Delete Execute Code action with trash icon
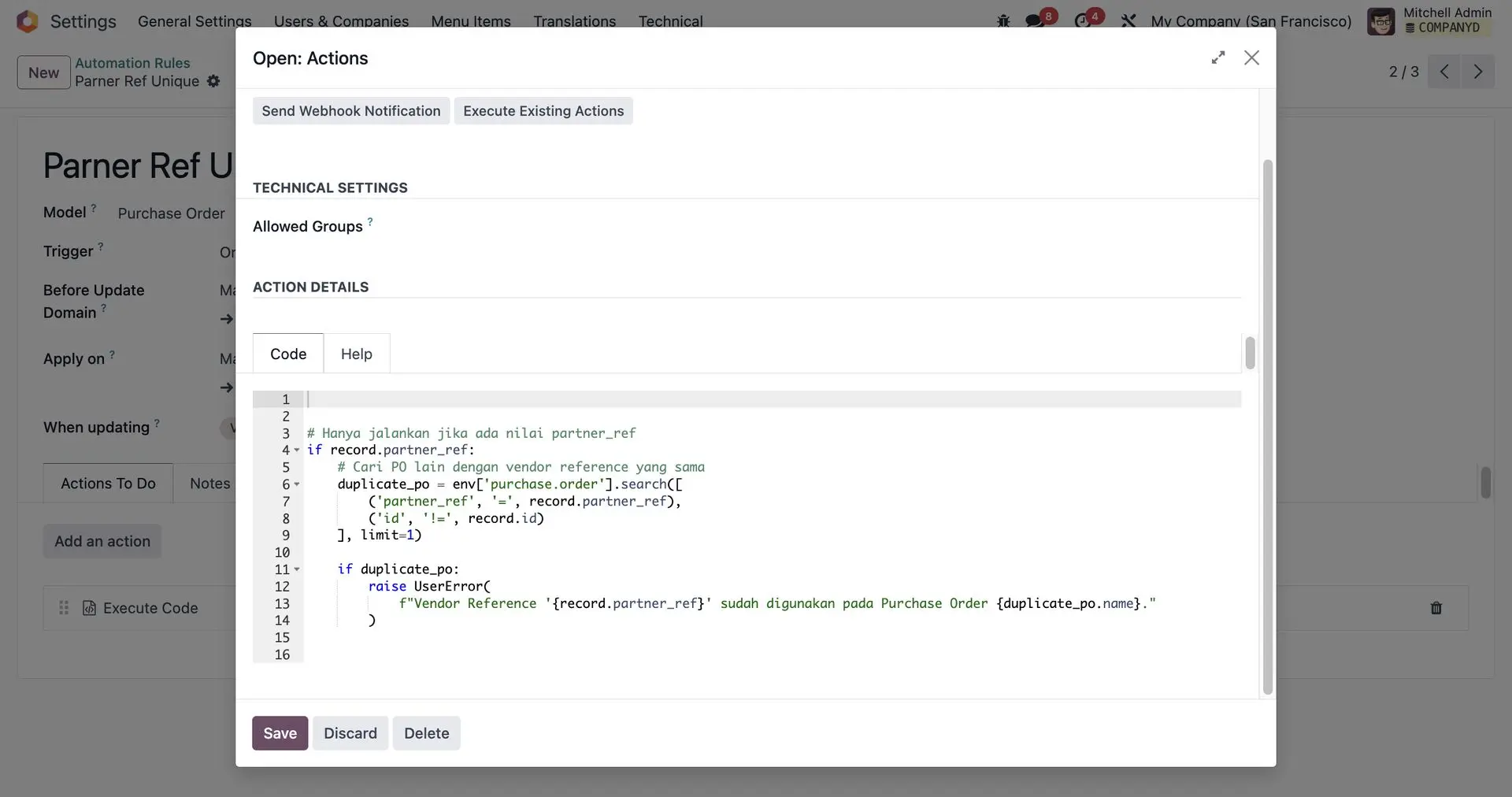1512x797 pixels. click(x=1436, y=608)
